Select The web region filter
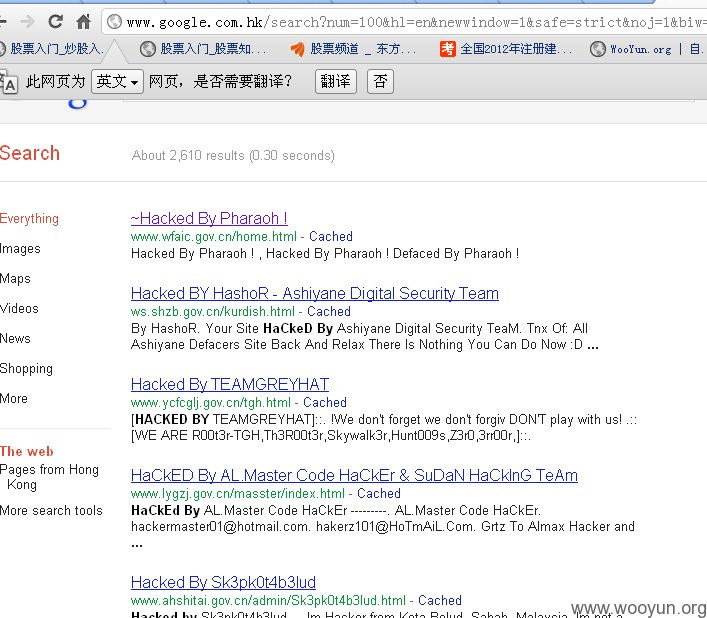The image size is (707, 618). point(27,451)
